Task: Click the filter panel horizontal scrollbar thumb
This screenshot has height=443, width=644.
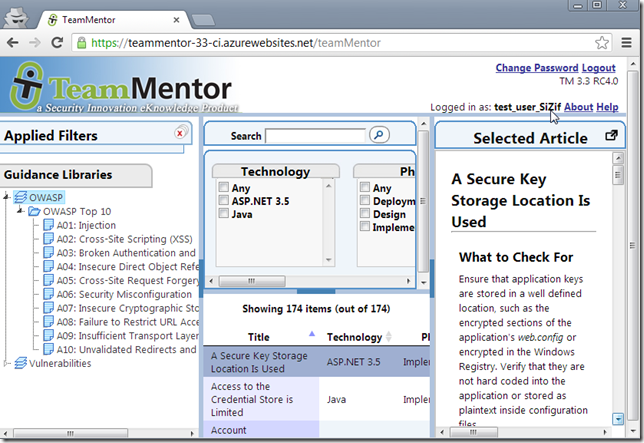Action: [x=252, y=281]
